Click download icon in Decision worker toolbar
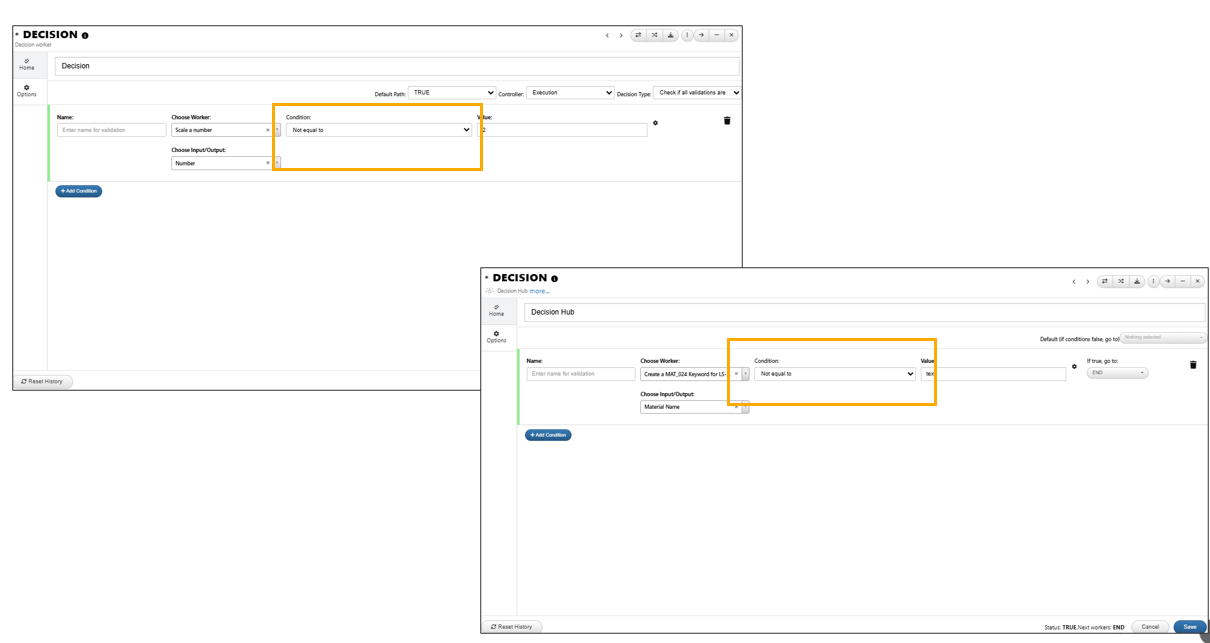Viewport: 1210px width, 643px height. [x=670, y=35]
